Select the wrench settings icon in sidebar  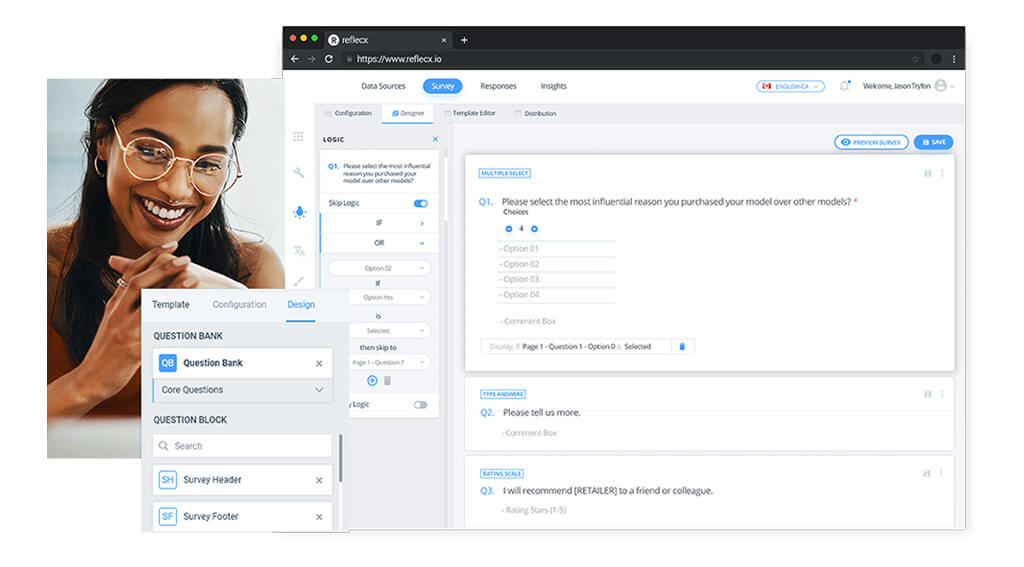coord(298,173)
